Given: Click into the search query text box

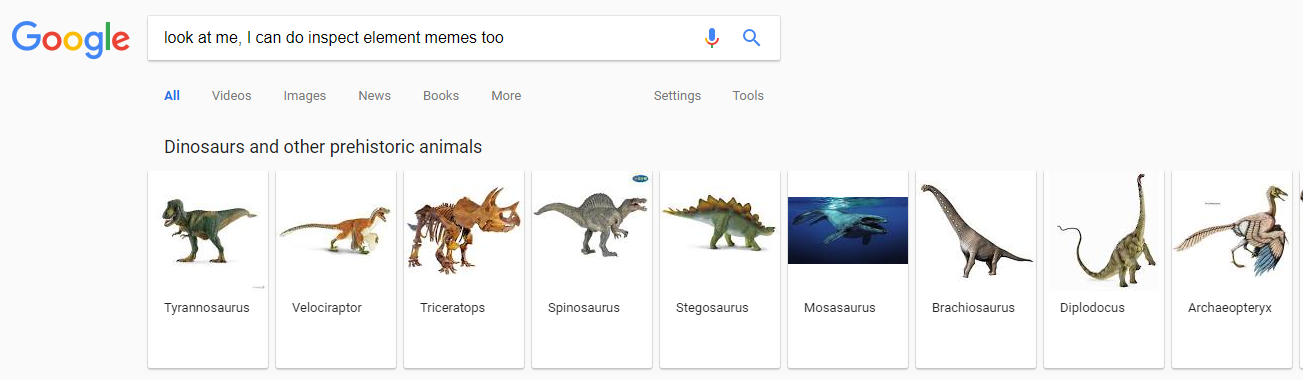Looking at the screenshot, I should (x=425, y=38).
